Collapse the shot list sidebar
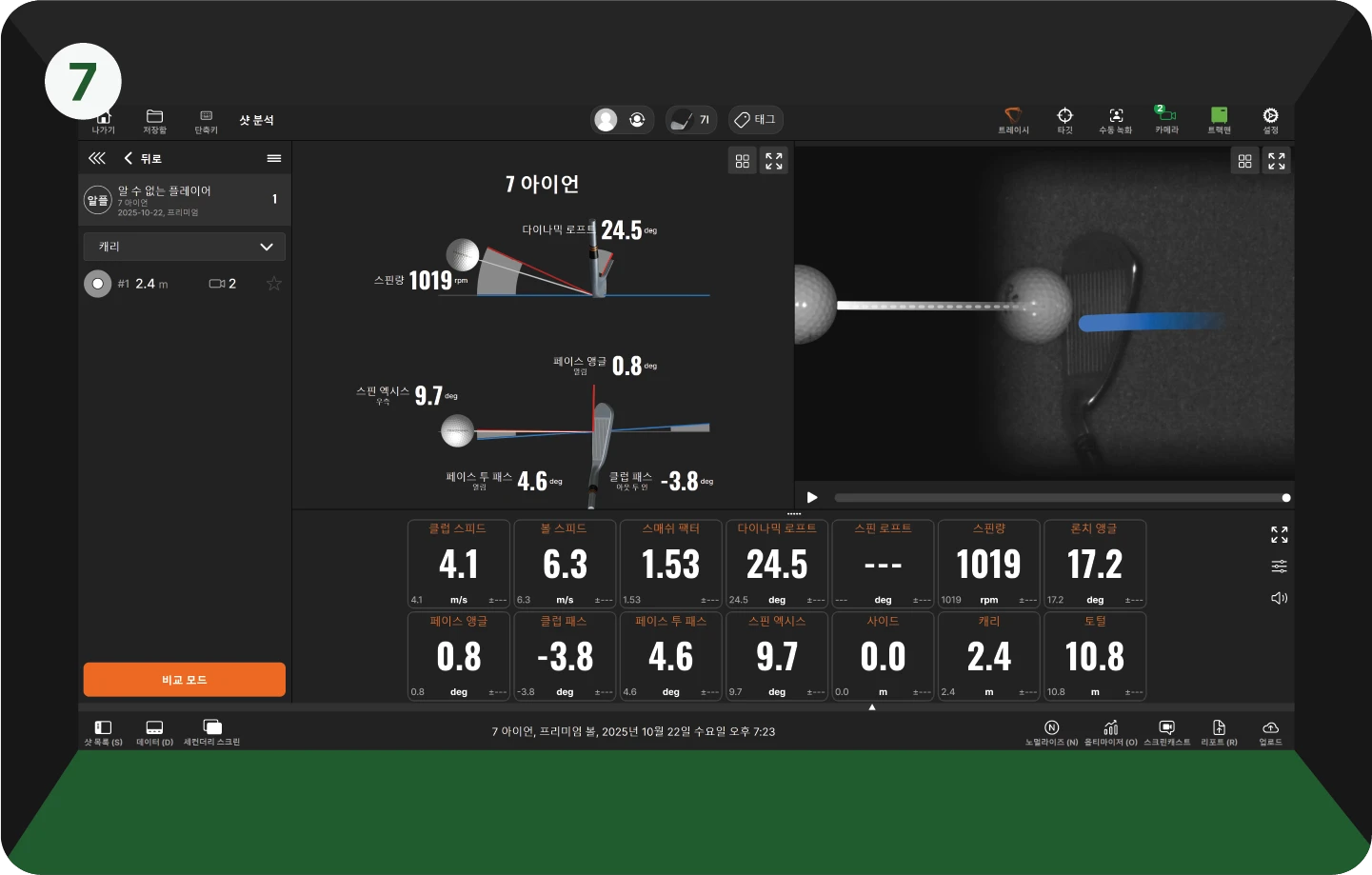The image size is (1372, 875). [97, 158]
